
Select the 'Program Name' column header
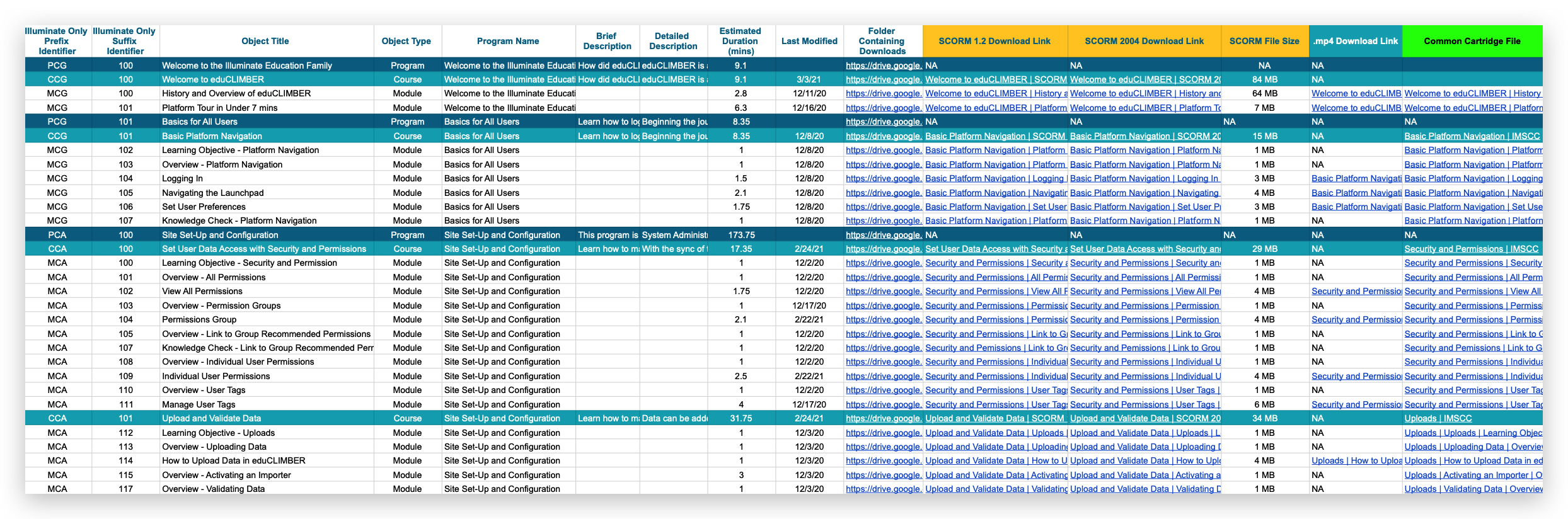(508, 41)
